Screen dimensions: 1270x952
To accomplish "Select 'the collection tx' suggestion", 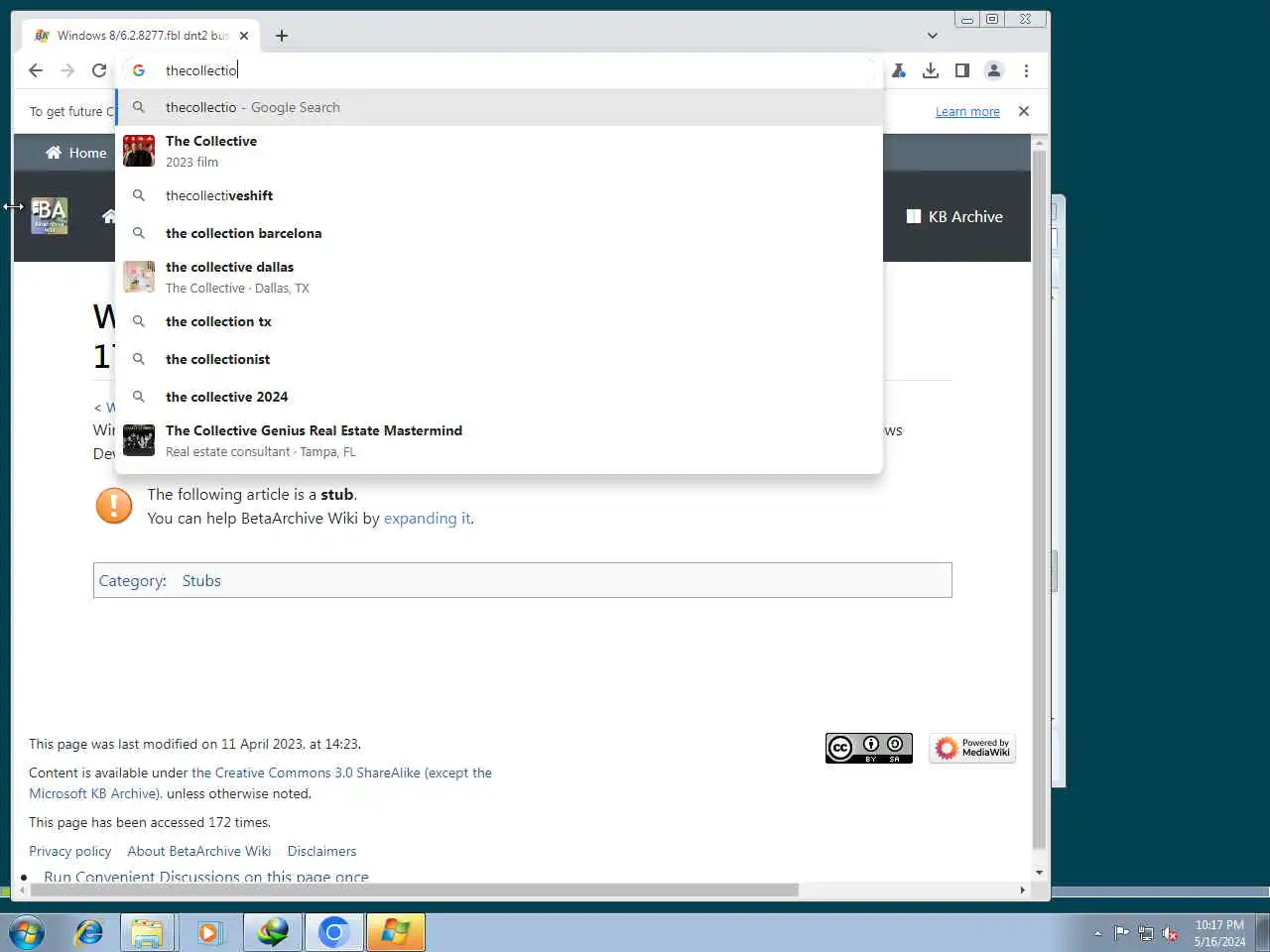I will [x=499, y=321].
